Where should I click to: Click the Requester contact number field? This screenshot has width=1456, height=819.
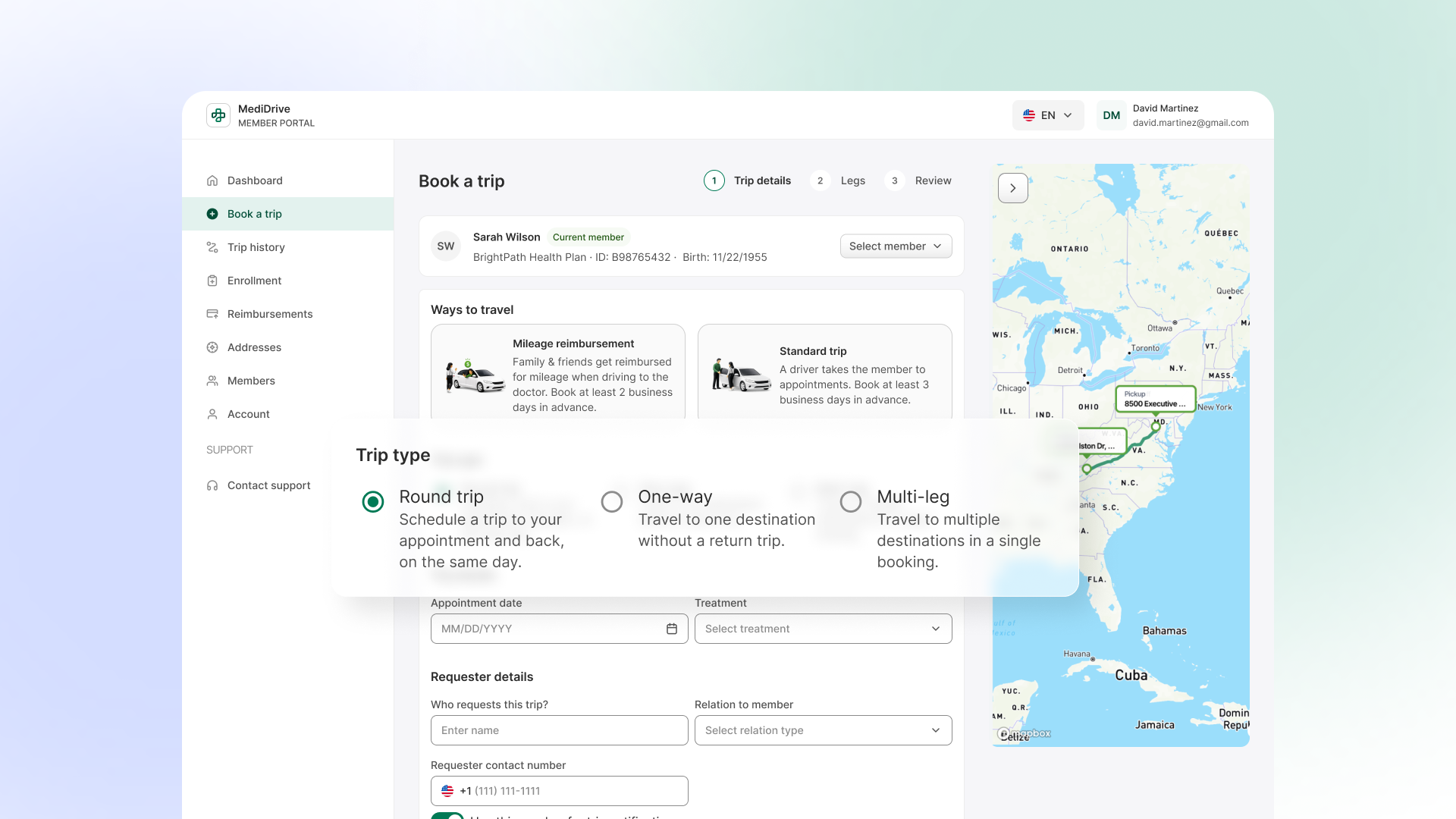560,791
